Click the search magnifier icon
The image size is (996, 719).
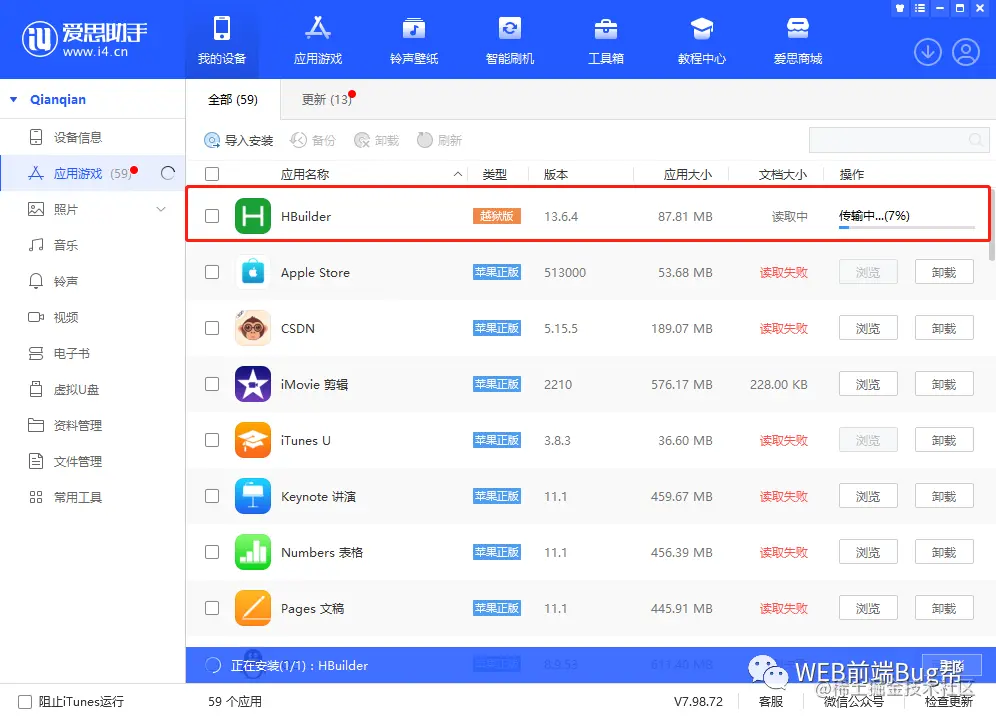[x=976, y=140]
